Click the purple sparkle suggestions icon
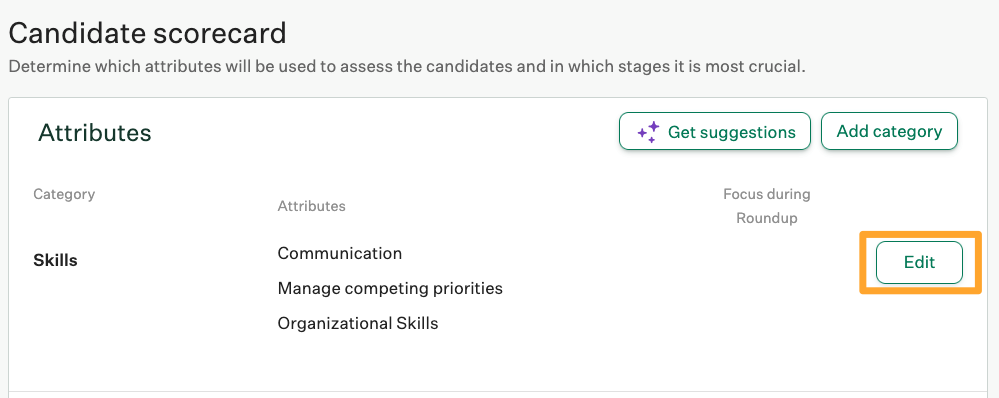 pyautogui.click(x=648, y=132)
